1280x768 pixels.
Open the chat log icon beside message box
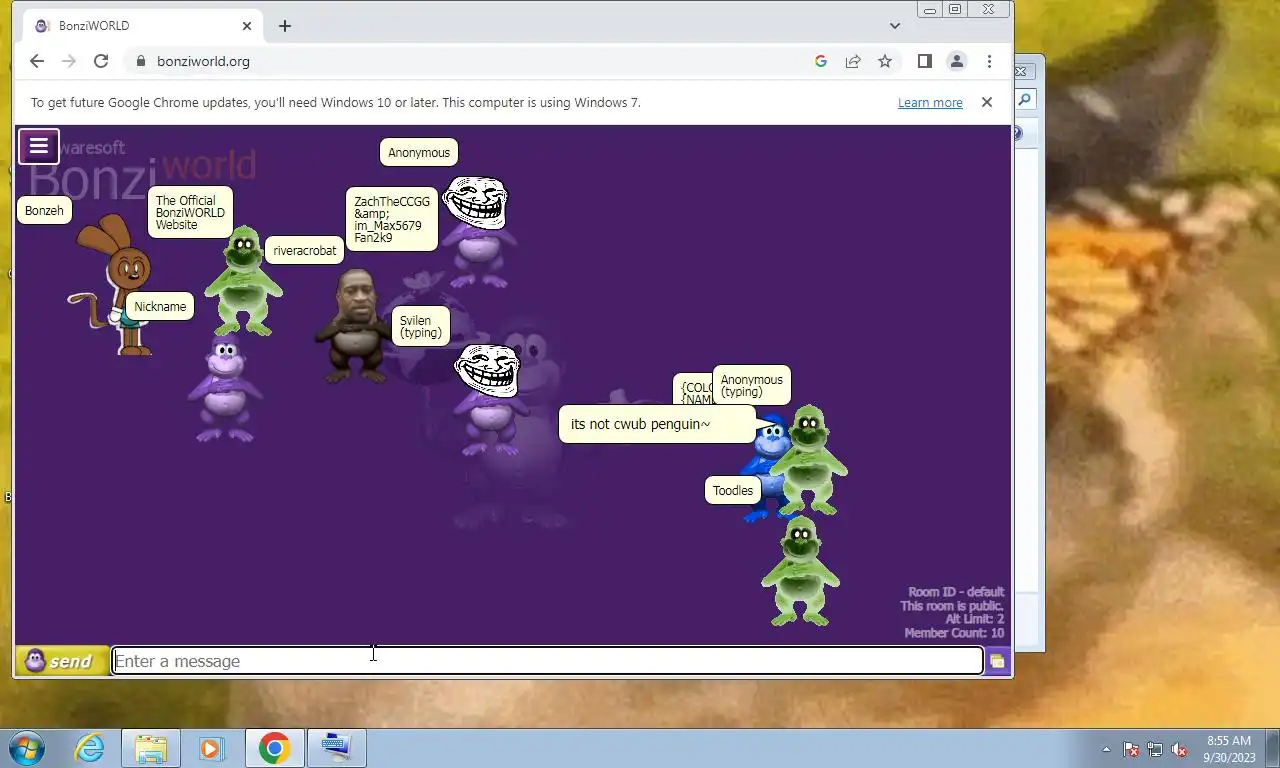997,661
